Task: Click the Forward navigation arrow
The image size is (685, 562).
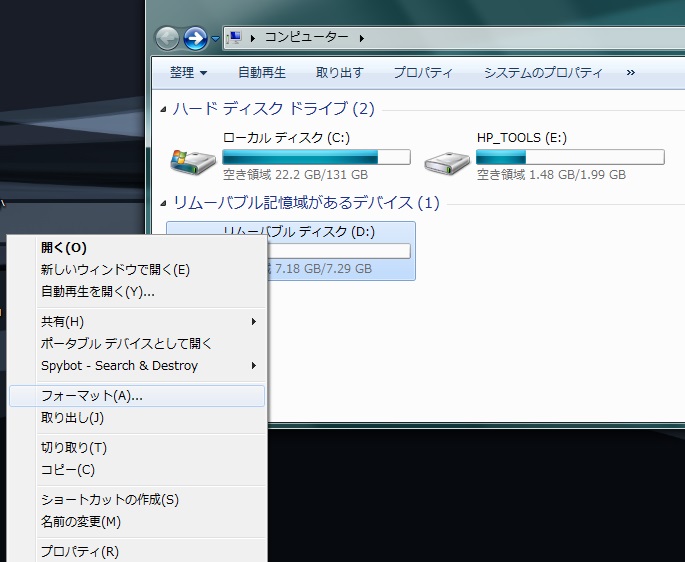Action: 195,38
